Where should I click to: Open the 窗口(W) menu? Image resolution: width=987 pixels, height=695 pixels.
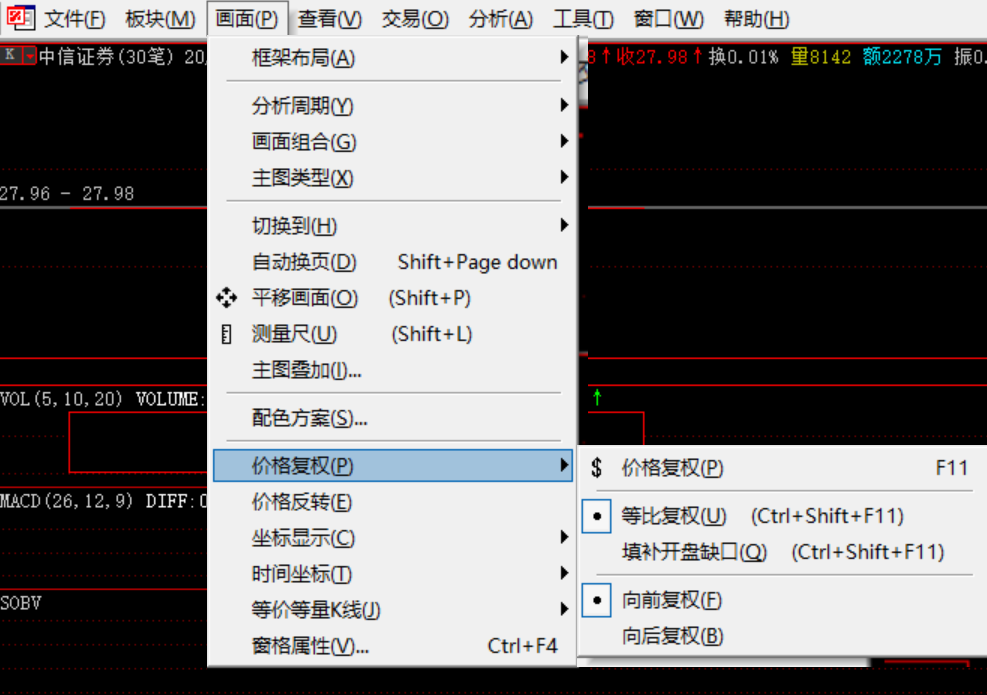pos(668,19)
